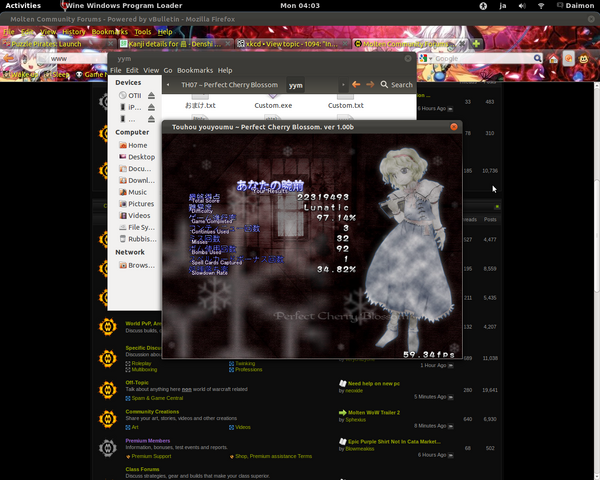
Task: Open file manager View menu
Action: 151,70
